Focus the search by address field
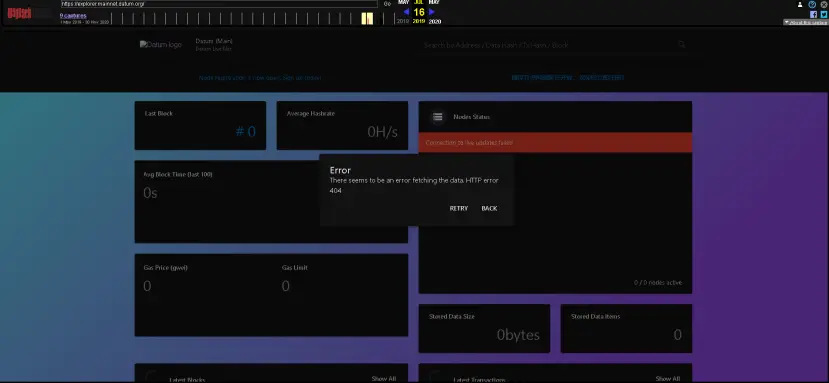Image resolution: width=829 pixels, height=383 pixels. point(549,45)
